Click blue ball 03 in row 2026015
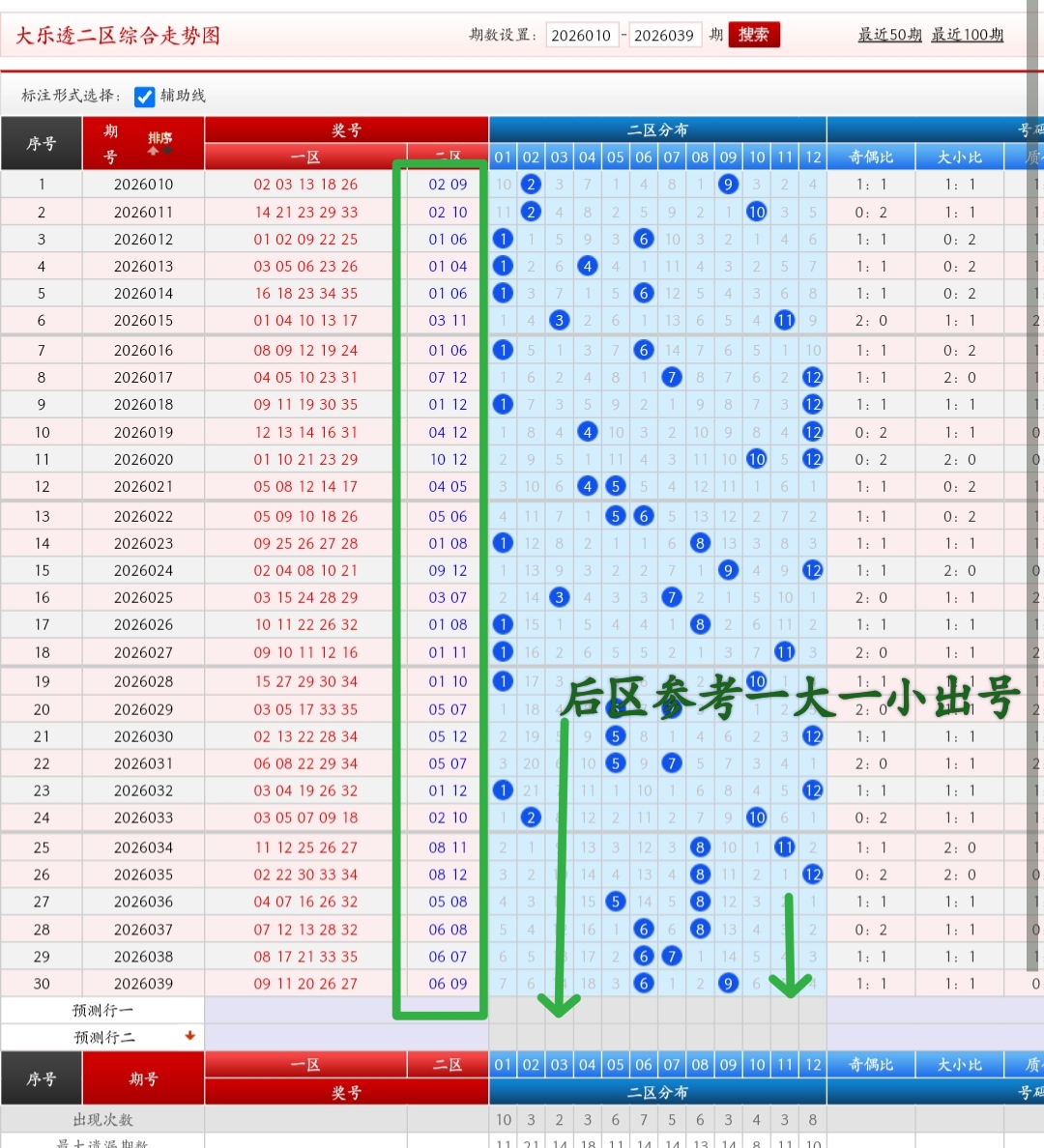 pos(559,320)
